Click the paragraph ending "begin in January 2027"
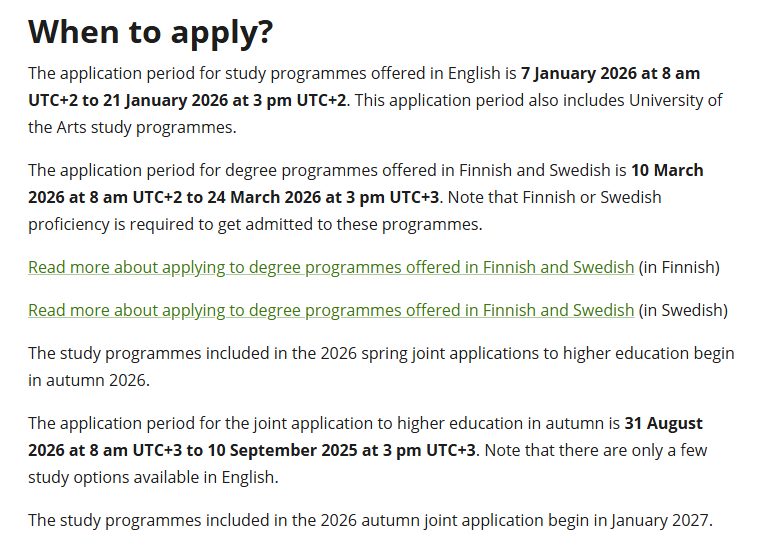 click(370, 520)
